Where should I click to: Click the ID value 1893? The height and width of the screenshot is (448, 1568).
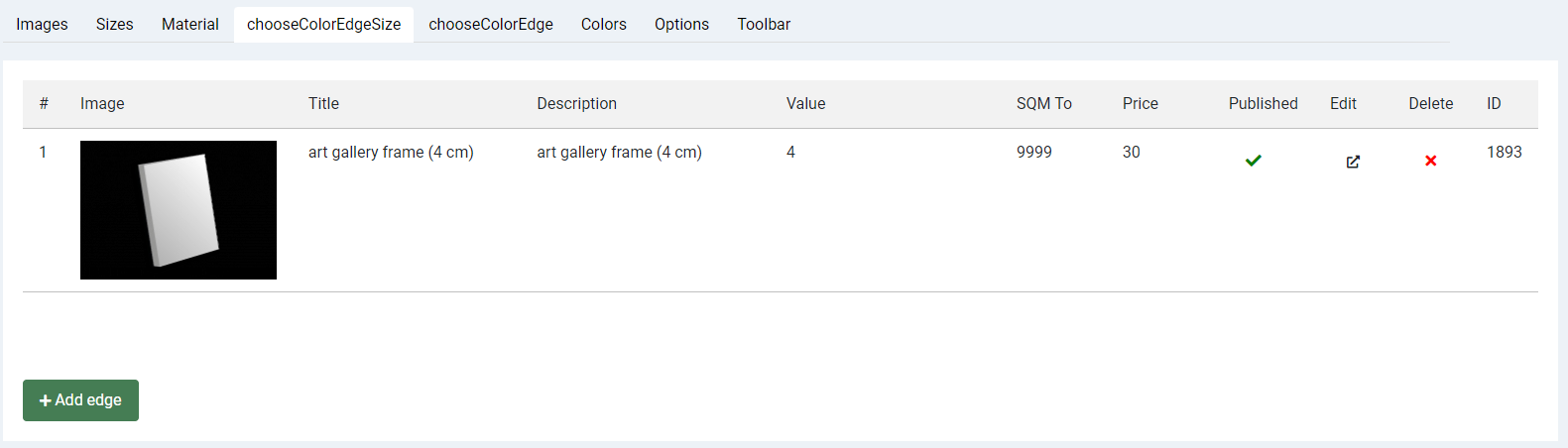1505,152
